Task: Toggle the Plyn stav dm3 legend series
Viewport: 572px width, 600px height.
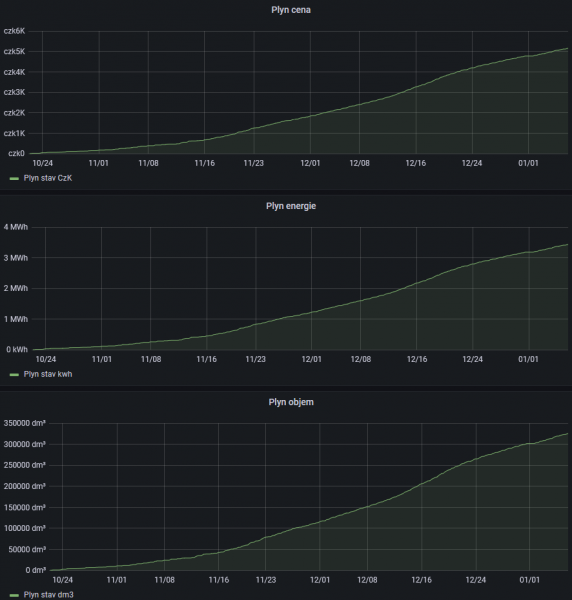Action: [49, 595]
